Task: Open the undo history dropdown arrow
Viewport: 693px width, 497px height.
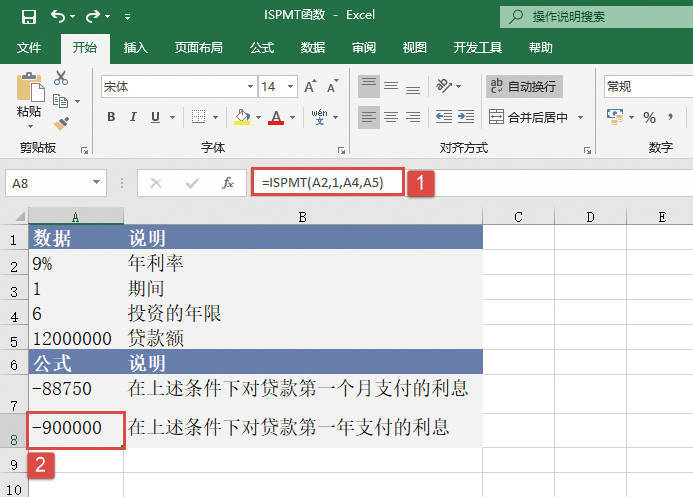Action: click(x=72, y=17)
